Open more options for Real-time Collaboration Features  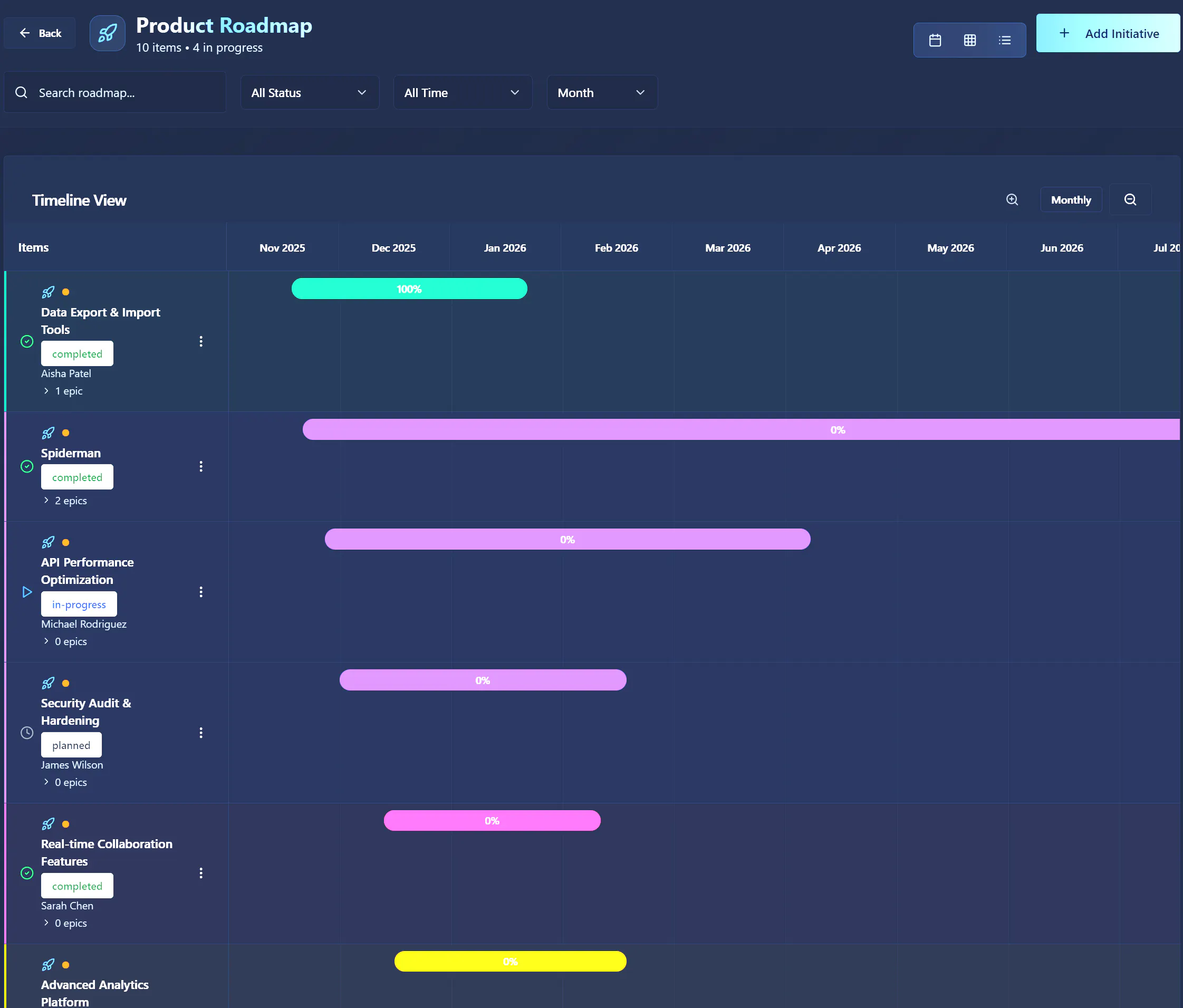pos(201,873)
